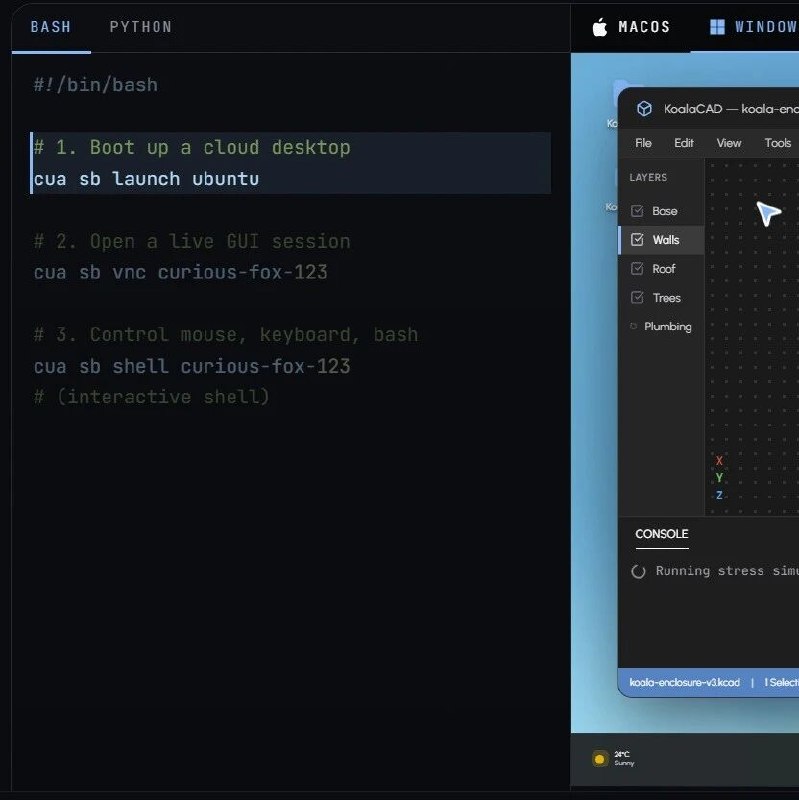This screenshot has height=800, width=799.
Task: Switch to the BASH code tab
Action: (51, 27)
